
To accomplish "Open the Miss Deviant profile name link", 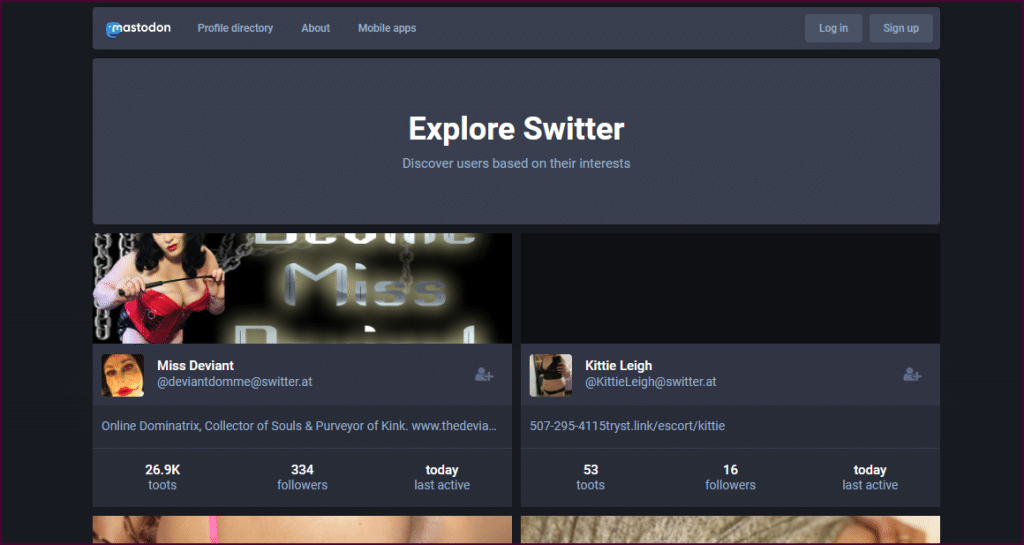I will click(195, 366).
